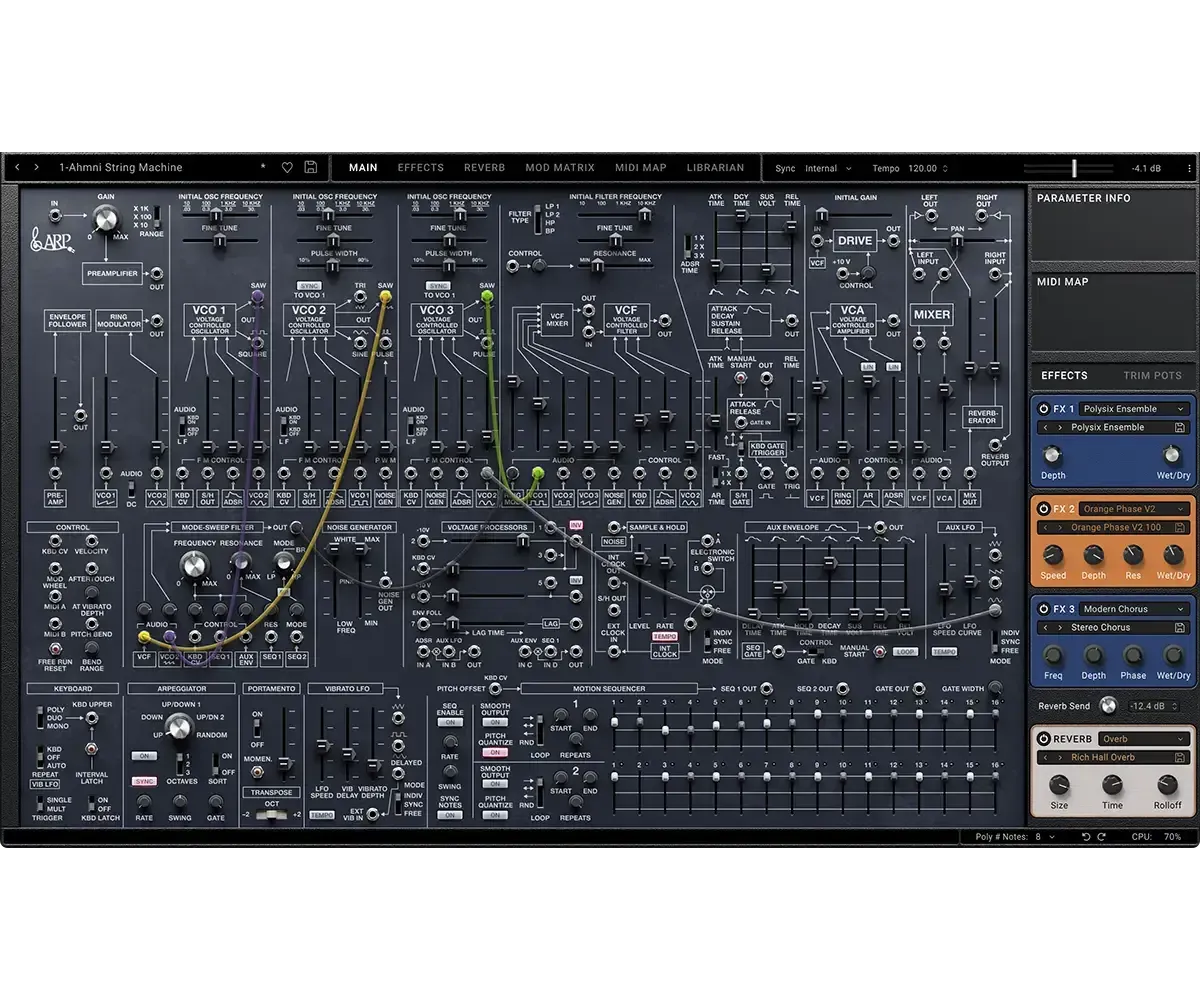Select the next FX 3 preset using its right arrow
The image size is (1200, 1000).
pos(1058,627)
